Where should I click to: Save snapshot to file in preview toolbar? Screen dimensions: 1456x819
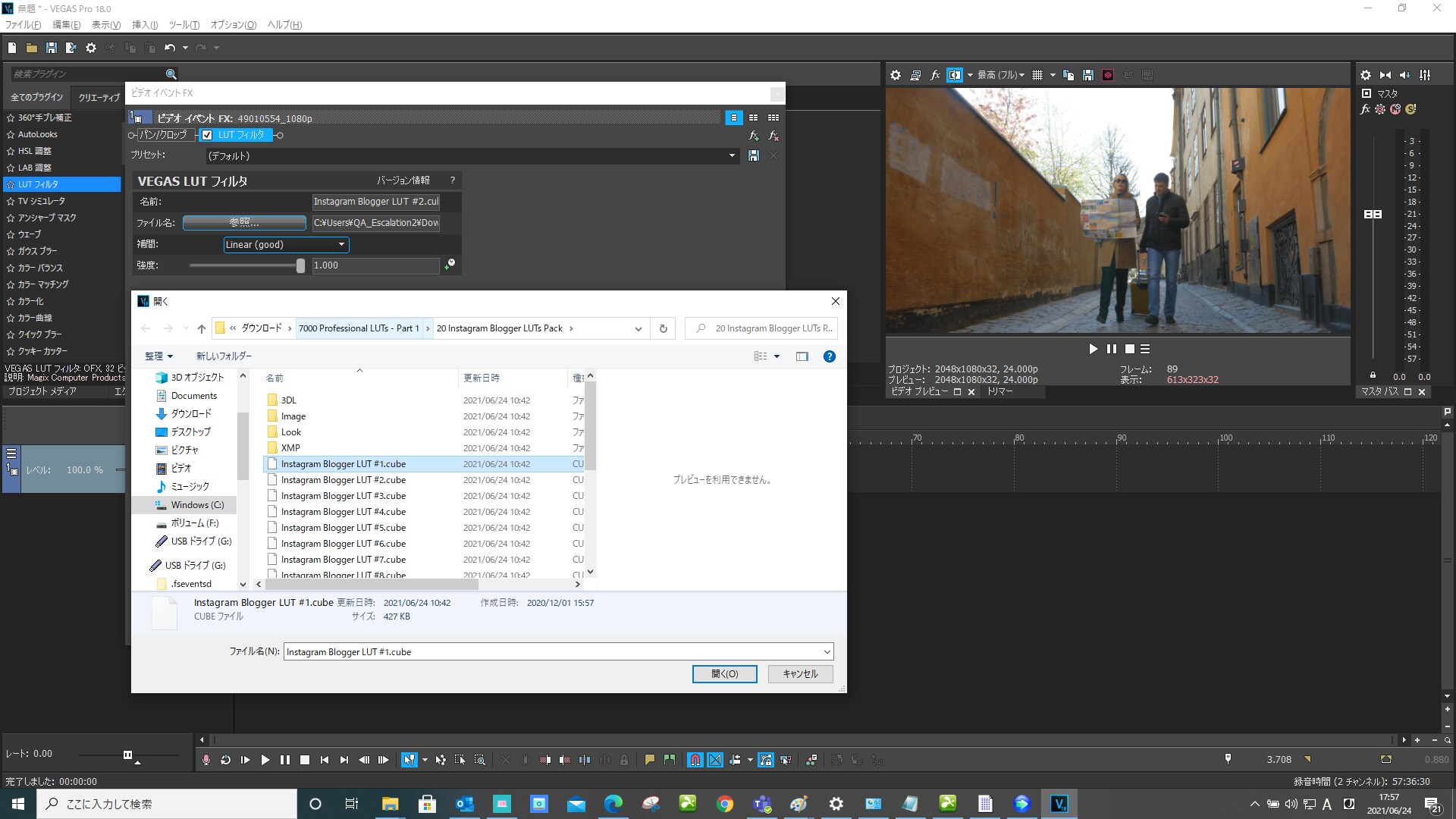click(x=1088, y=75)
